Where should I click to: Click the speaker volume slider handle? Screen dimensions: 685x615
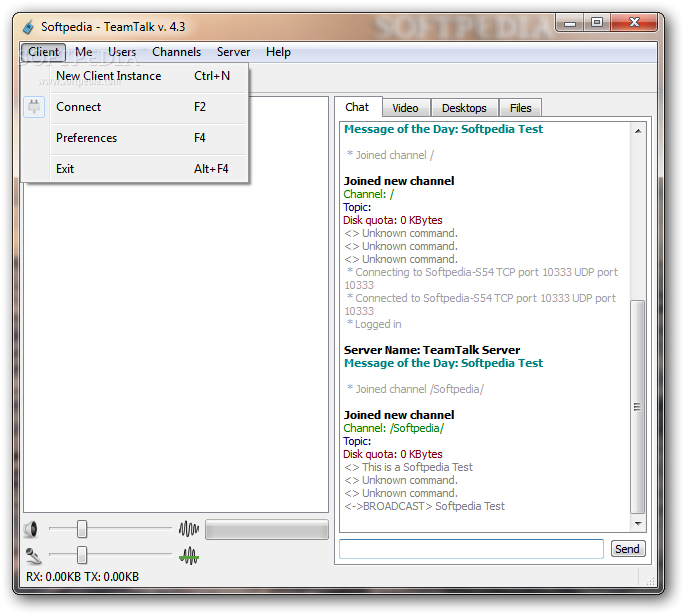(82, 529)
